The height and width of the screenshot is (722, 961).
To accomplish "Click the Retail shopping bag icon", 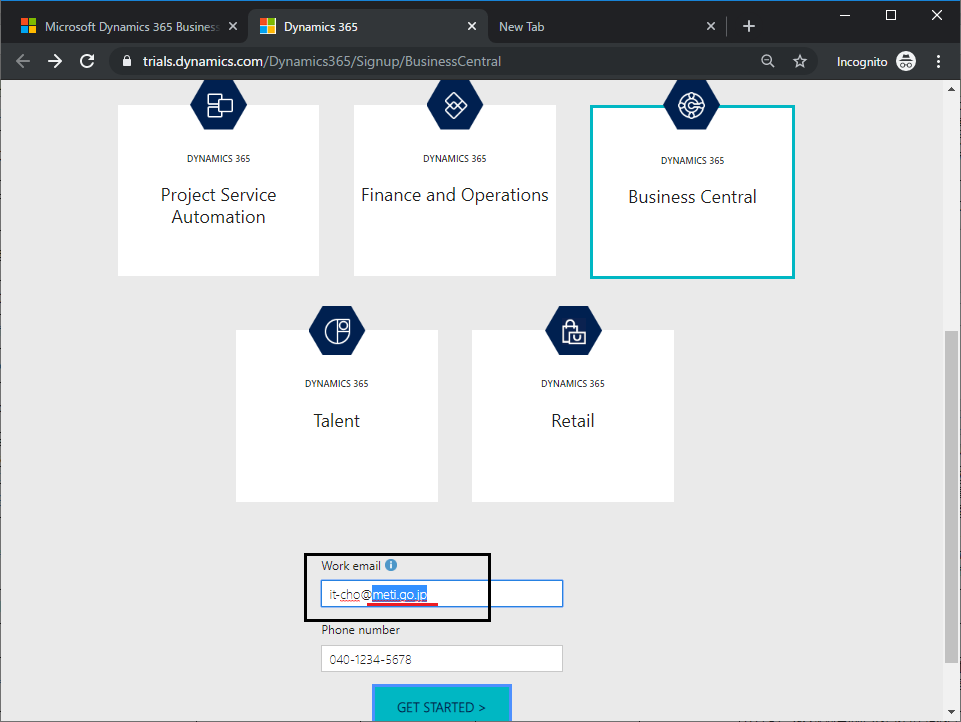I will pyautogui.click(x=574, y=332).
